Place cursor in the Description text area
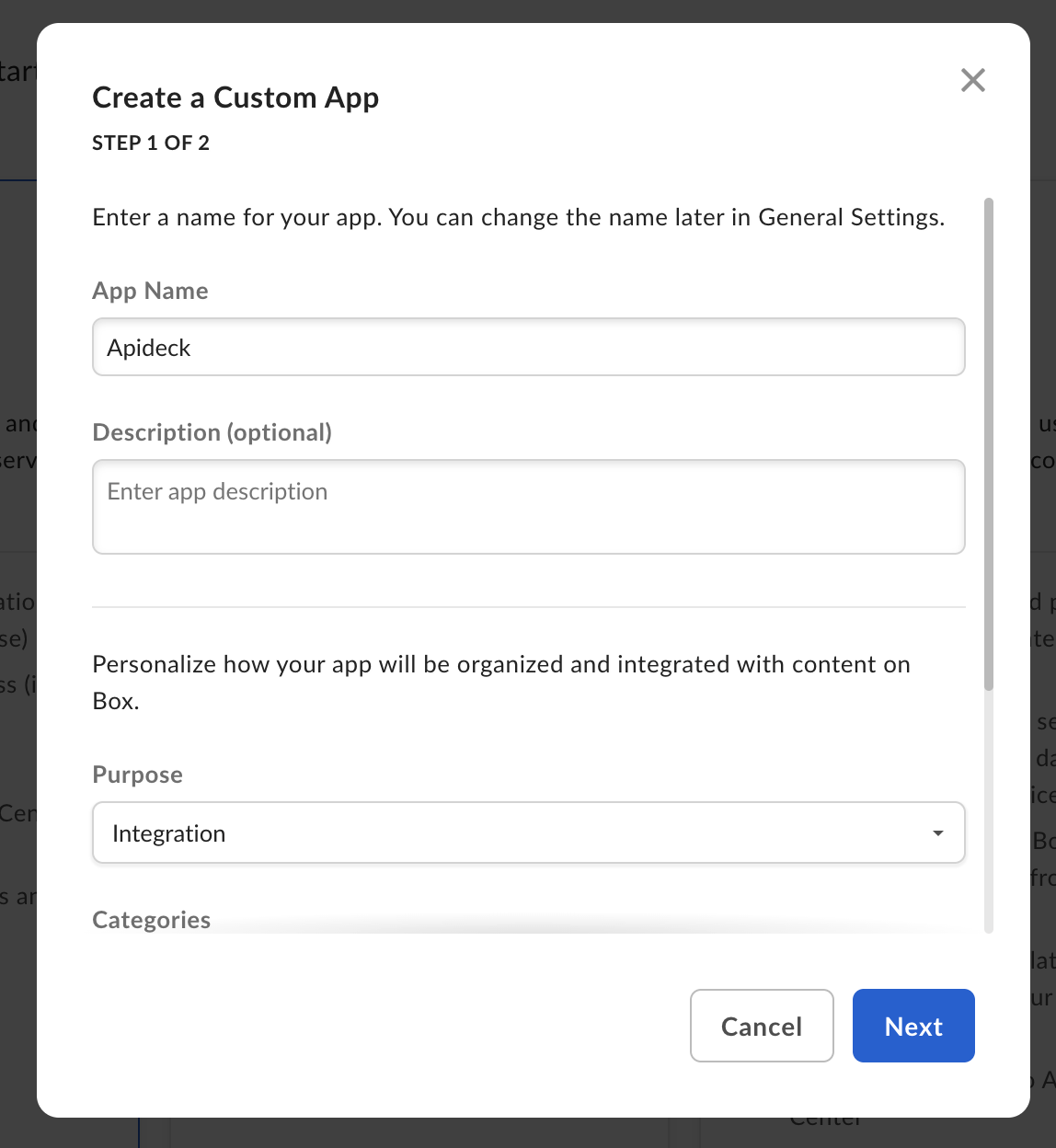 pos(529,507)
